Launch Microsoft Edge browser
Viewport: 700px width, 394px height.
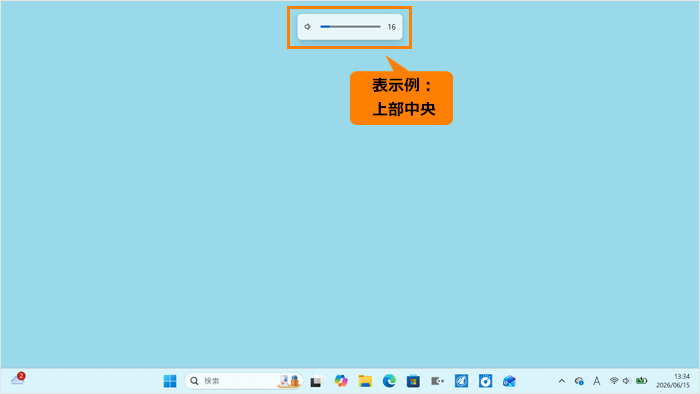point(389,381)
